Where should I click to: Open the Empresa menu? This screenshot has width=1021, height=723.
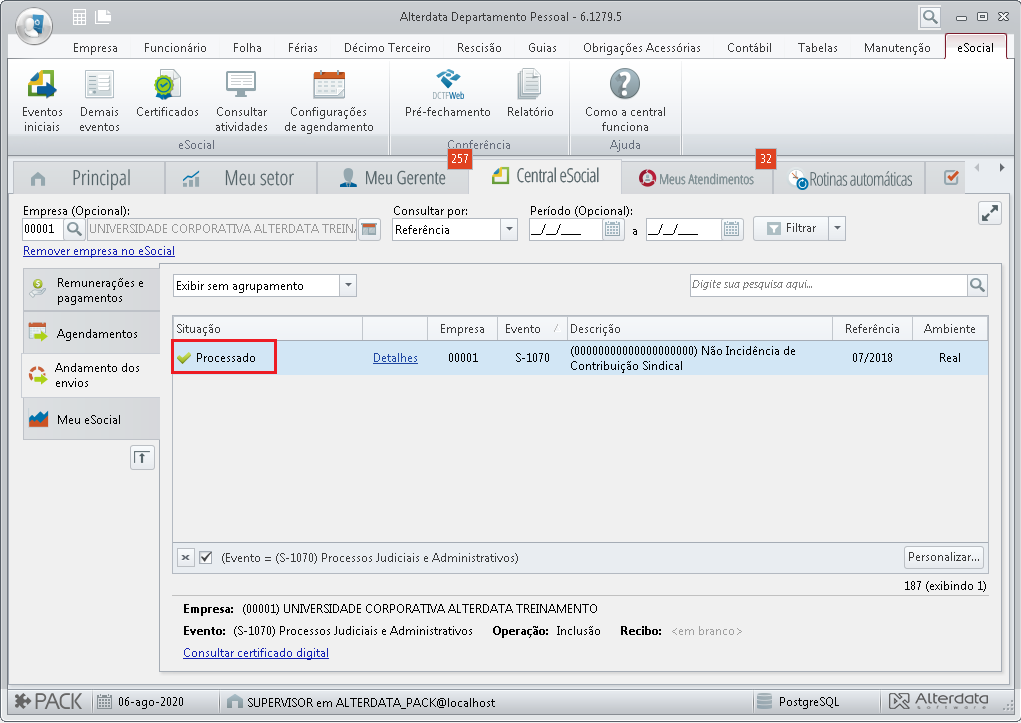coord(95,48)
